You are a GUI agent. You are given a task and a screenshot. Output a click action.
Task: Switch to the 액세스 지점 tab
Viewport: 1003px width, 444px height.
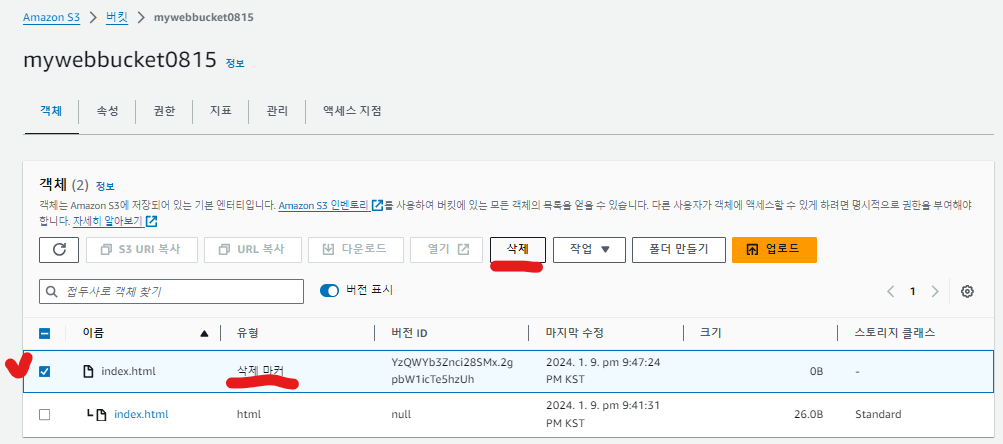point(352,111)
